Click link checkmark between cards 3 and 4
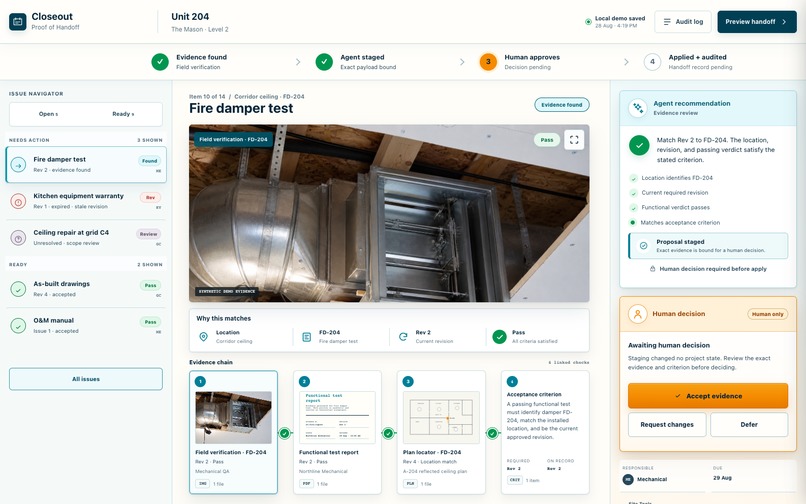The width and height of the screenshot is (806, 504). point(492,434)
